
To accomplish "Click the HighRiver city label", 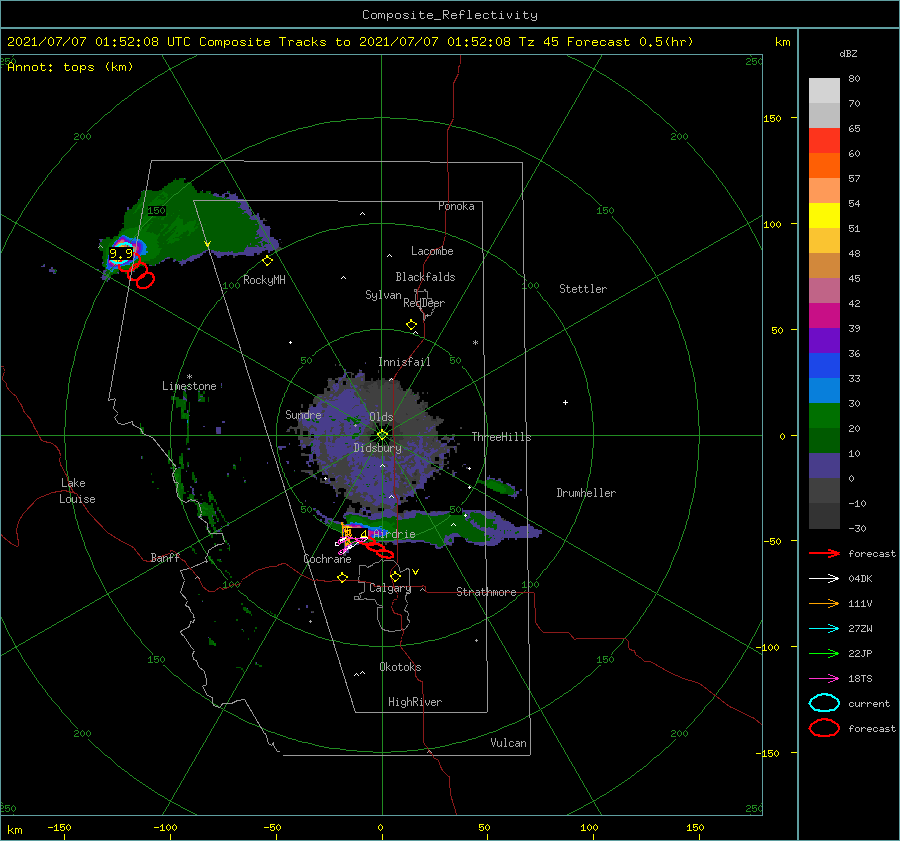I will click(x=415, y=702).
